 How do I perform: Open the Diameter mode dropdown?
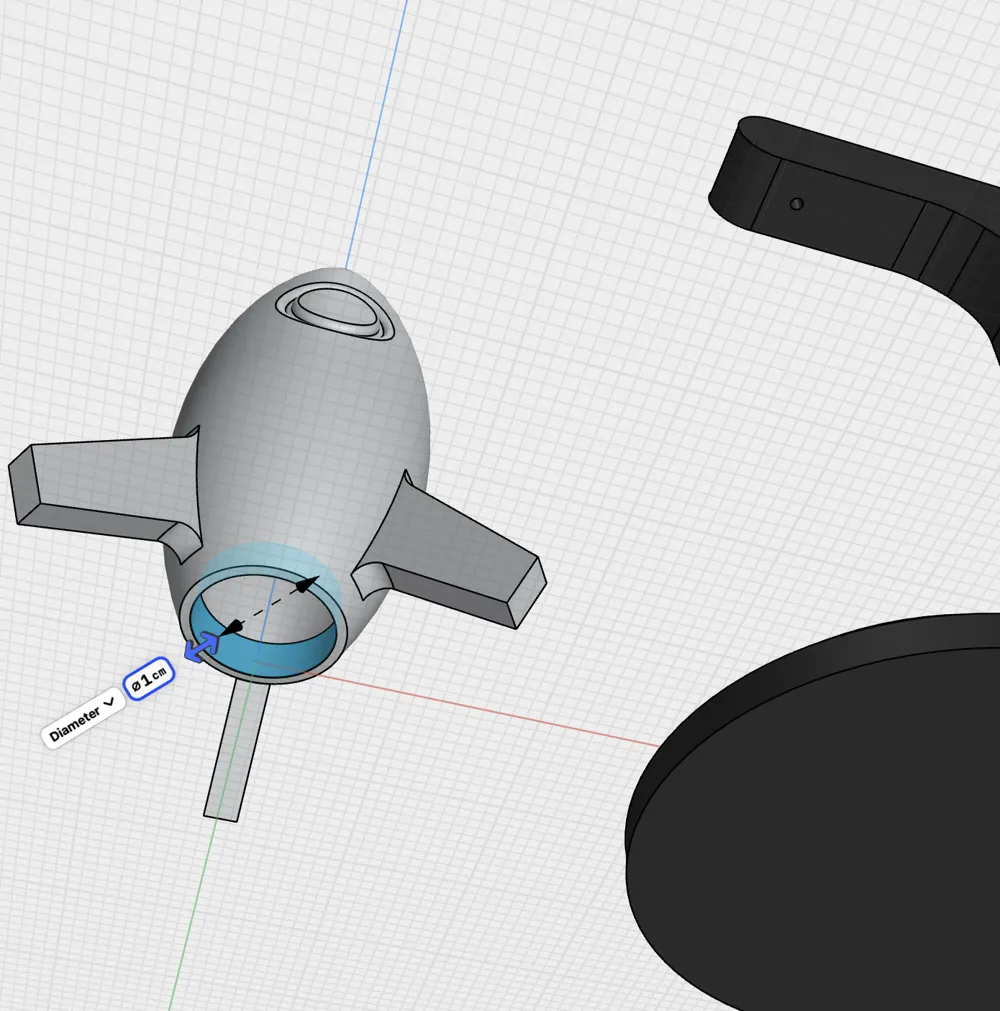click(83, 718)
